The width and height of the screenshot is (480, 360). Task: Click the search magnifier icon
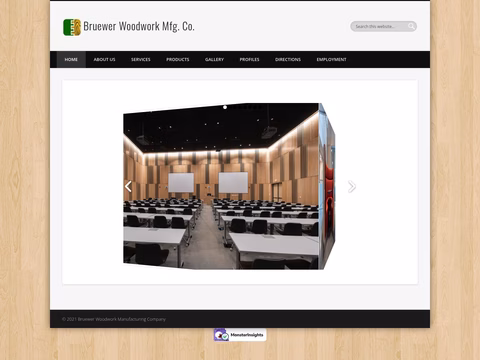(411, 26)
